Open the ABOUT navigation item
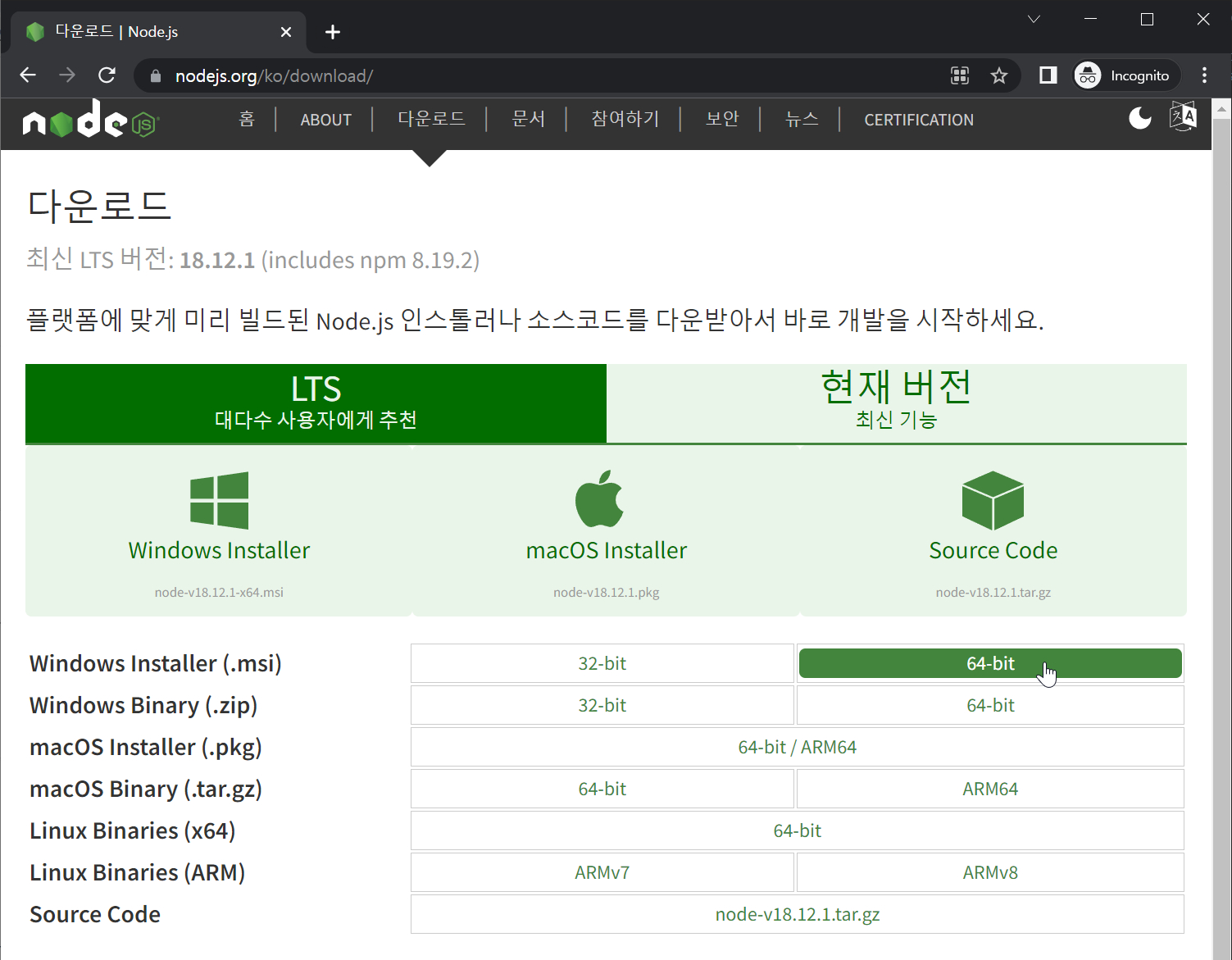1232x960 pixels. [x=325, y=120]
